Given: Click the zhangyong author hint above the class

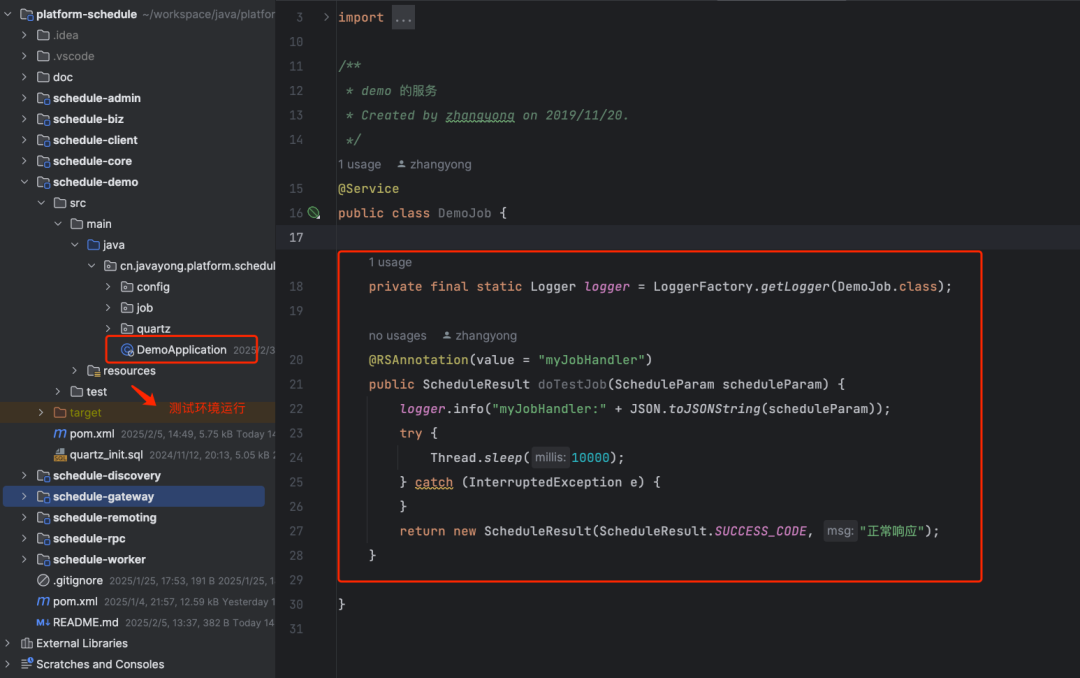Looking at the screenshot, I should 435,164.
